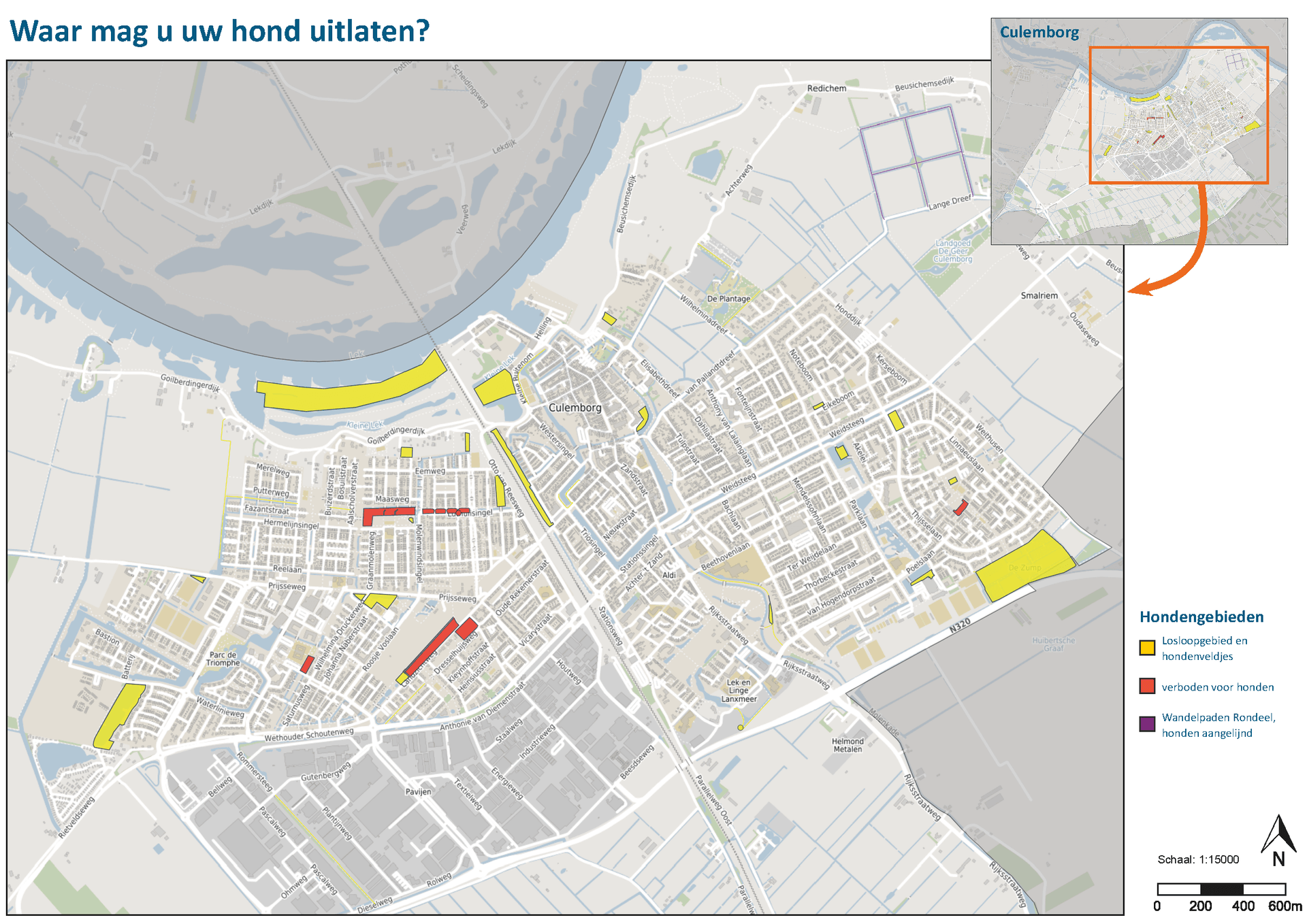The width and height of the screenshot is (1307, 924).
Task: Click the 'Huibertsche Graaf' label
Action: [1054, 644]
